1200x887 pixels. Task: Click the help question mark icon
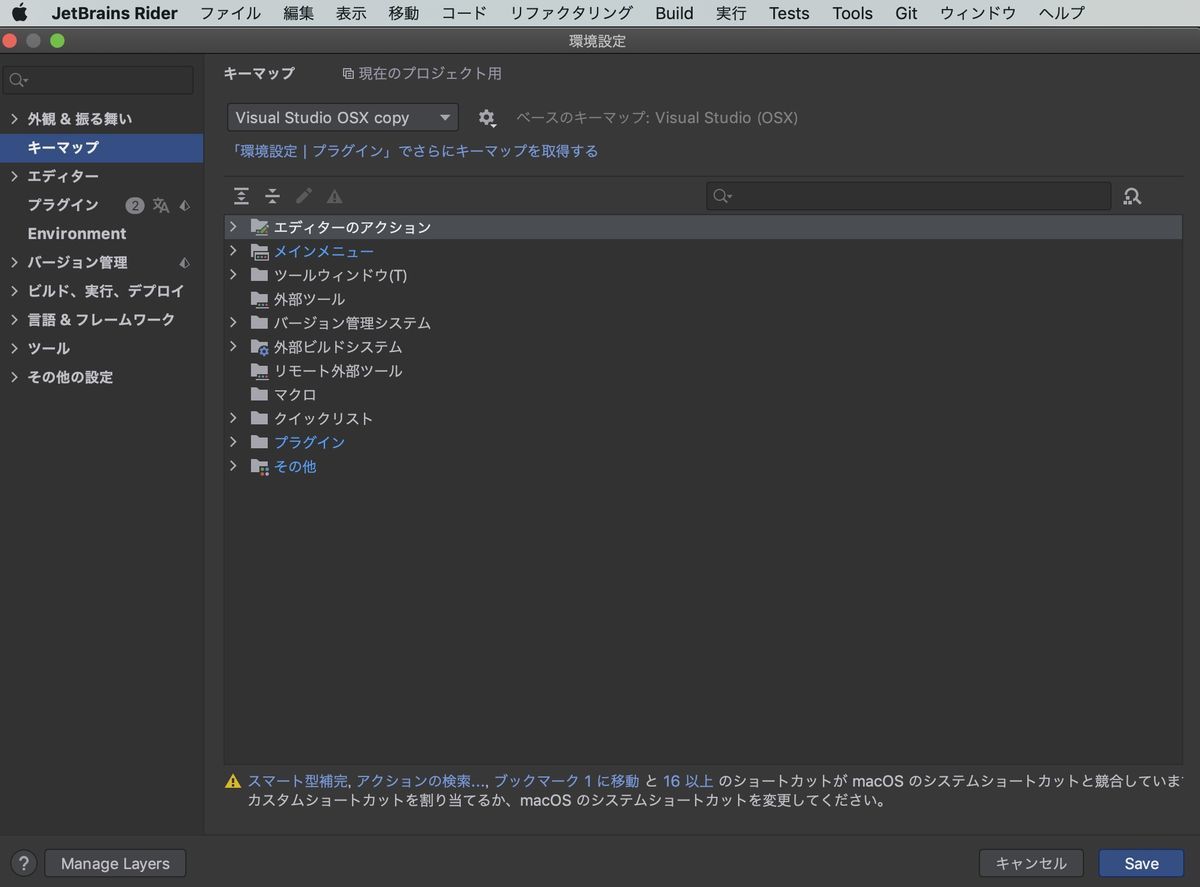click(22, 863)
